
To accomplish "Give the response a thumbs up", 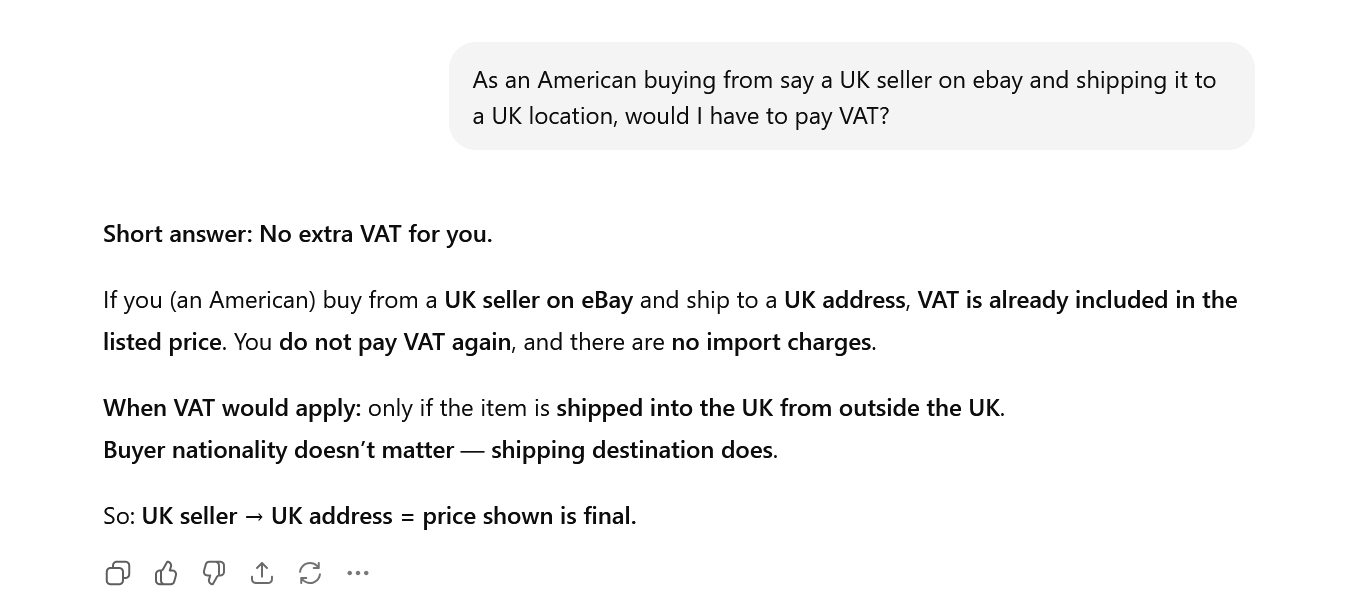I will 166,573.
